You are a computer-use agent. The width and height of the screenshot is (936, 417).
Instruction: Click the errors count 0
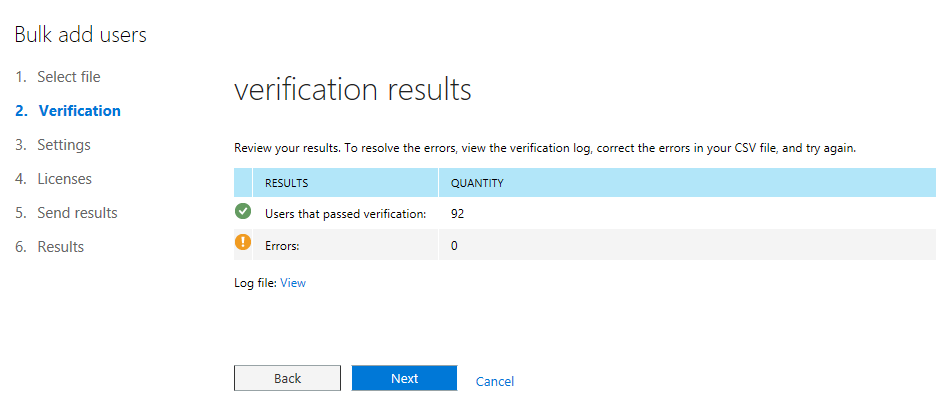point(454,245)
